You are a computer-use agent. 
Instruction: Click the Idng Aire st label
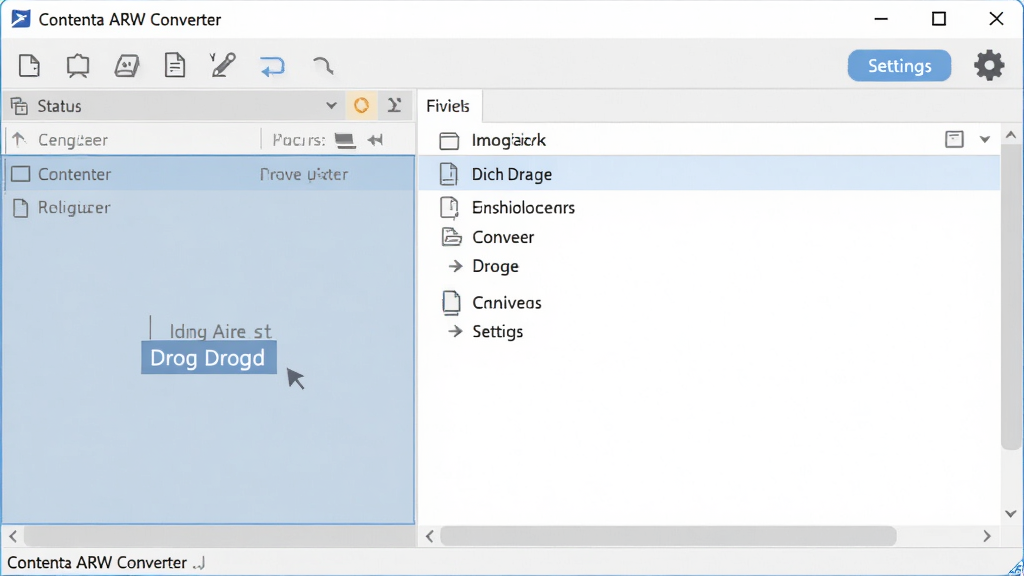click(220, 331)
